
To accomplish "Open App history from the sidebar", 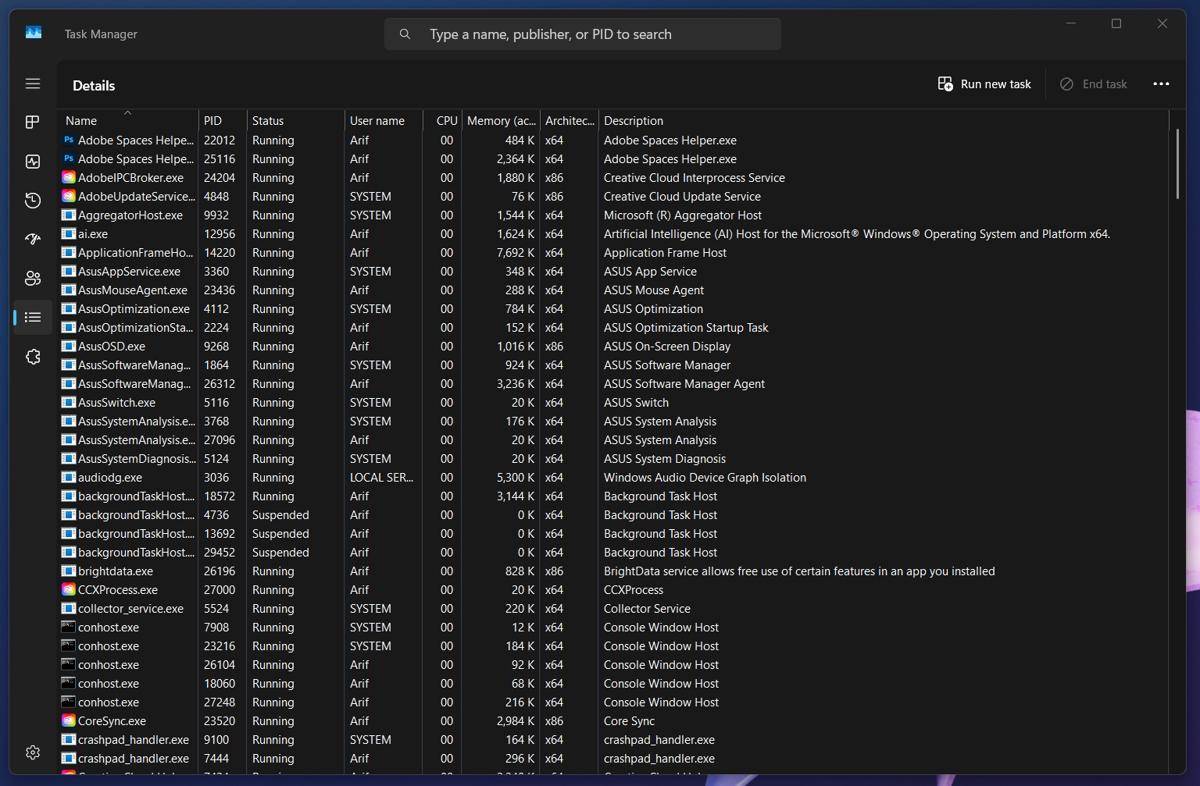I will pyautogui.click(x=33, y=200).
